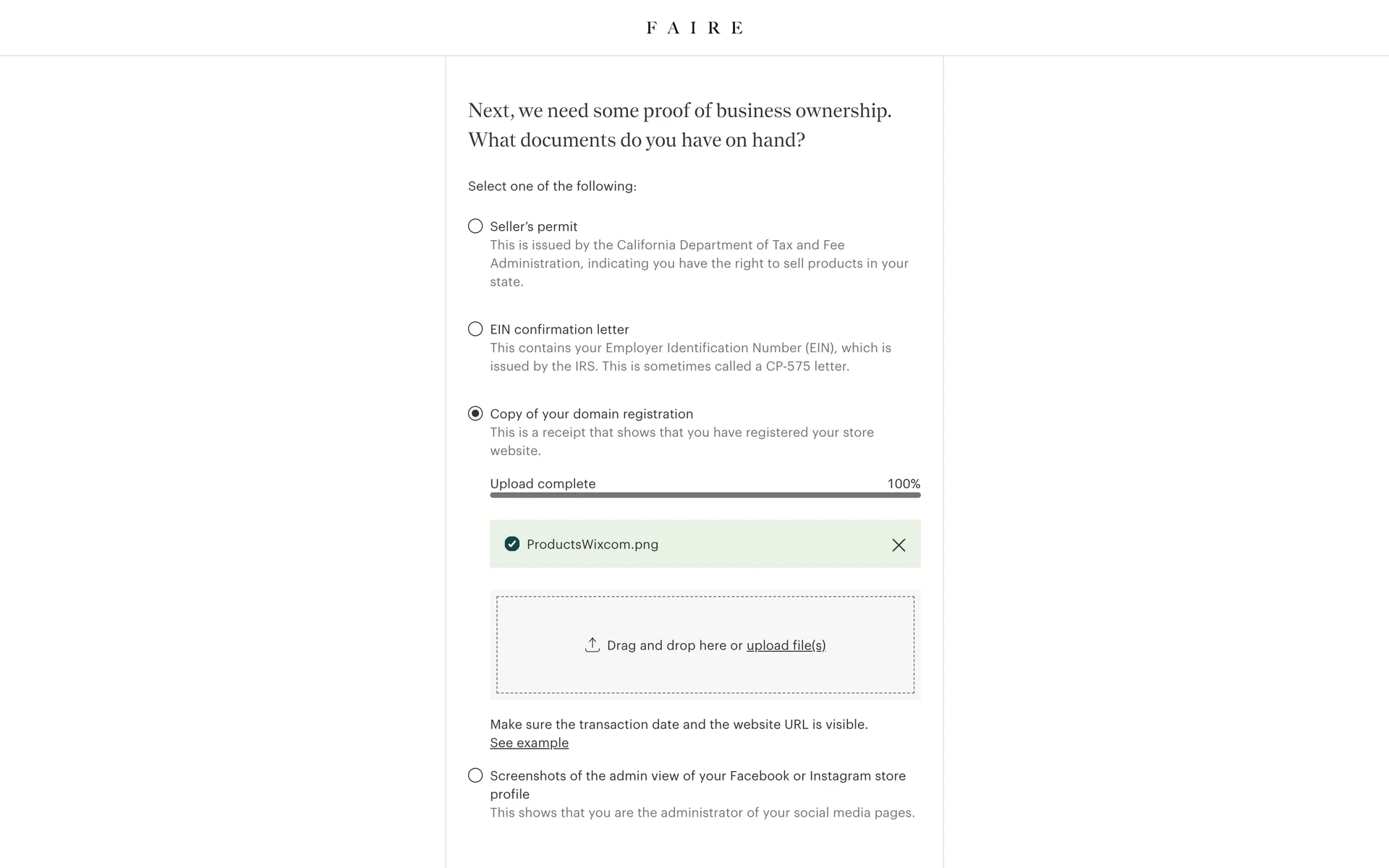Click the "EIN confirmation letter" label text
The width and height of the screenshot is (1389, 868).
pos(559,329)
